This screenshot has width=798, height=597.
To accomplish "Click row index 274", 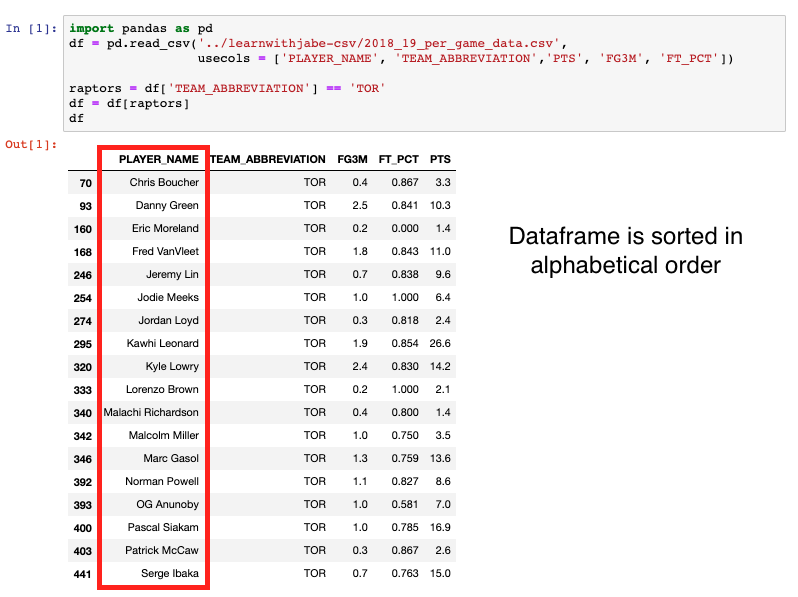I will [x=82, y=321].
